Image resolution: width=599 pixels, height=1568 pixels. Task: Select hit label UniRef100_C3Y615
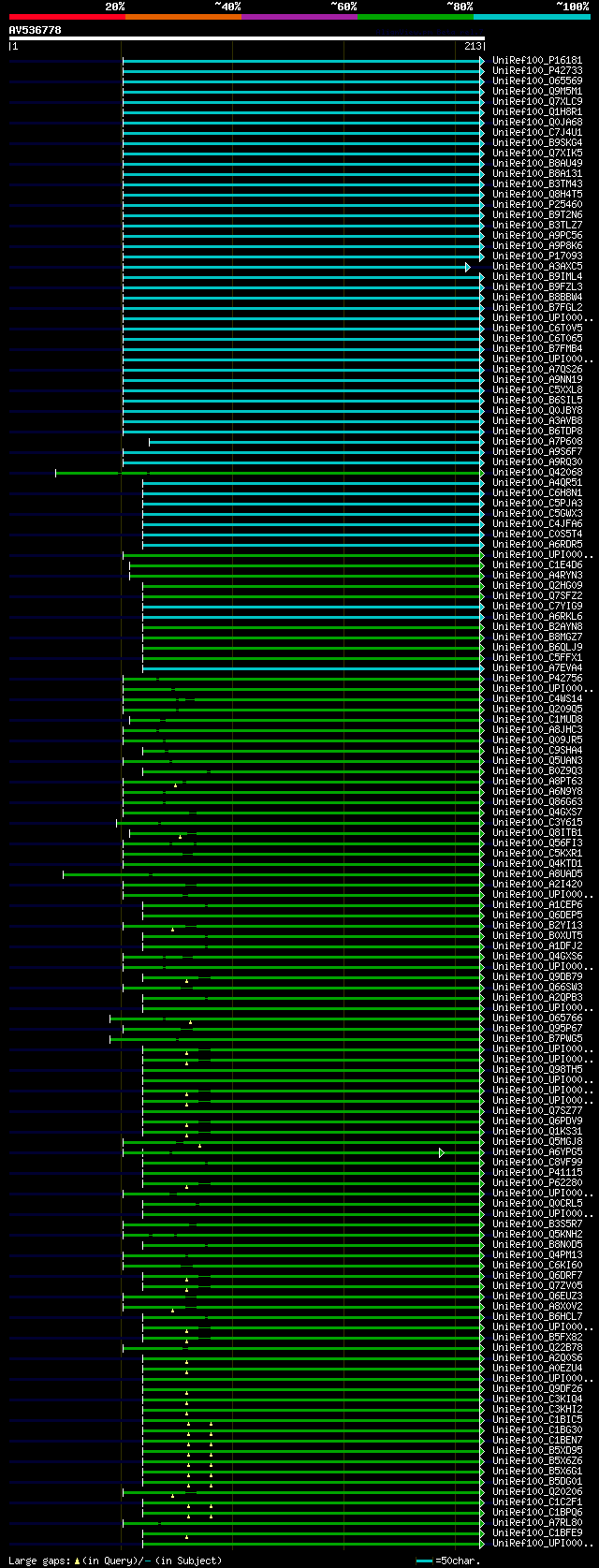click(x=537, y=822)
